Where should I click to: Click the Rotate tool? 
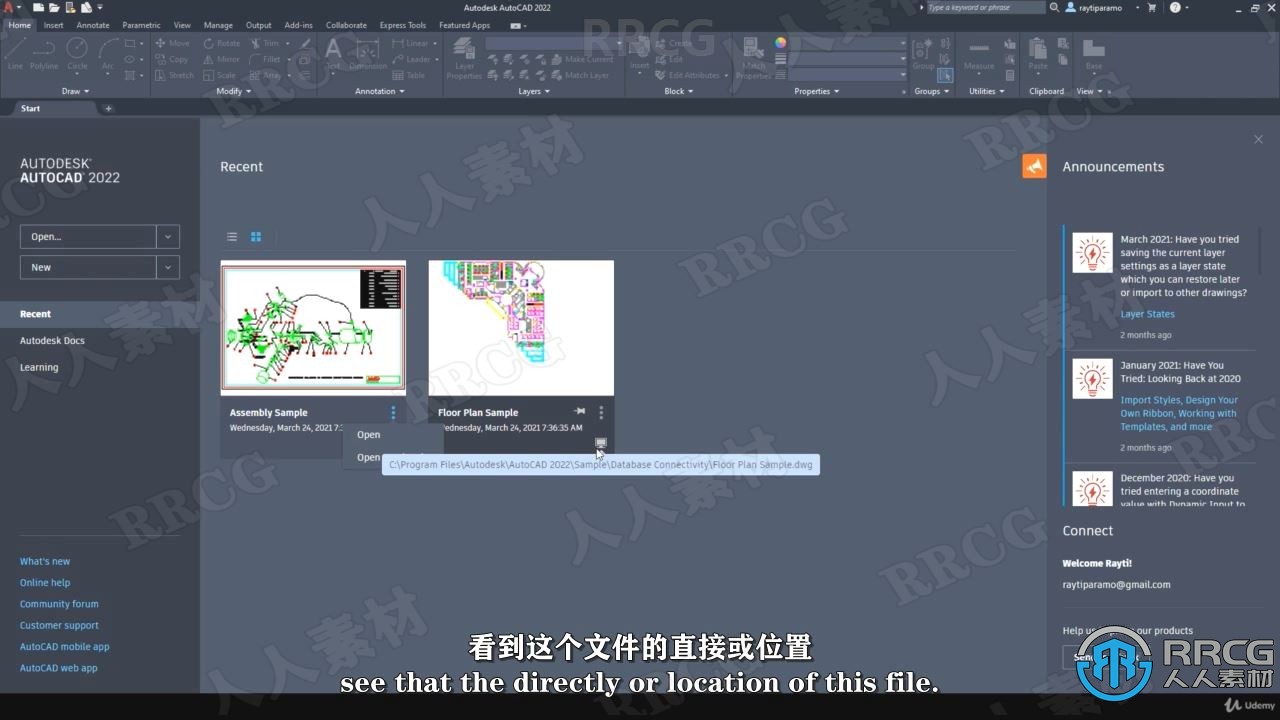click(221, 43)
